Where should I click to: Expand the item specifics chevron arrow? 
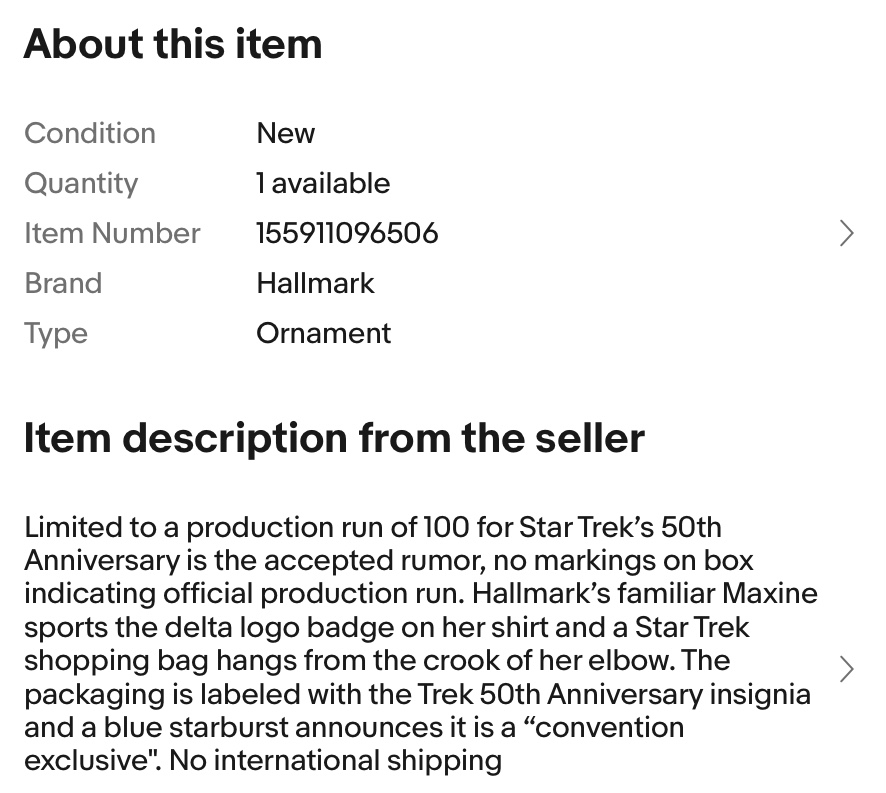pyautogui.click(x=846, y=233)
